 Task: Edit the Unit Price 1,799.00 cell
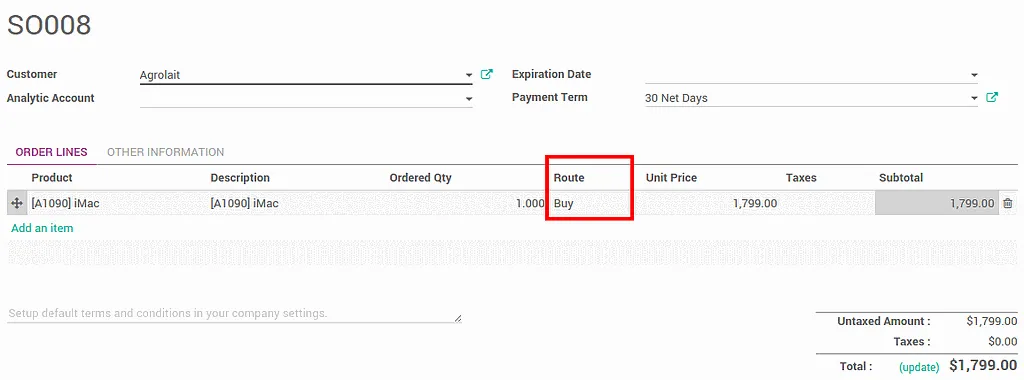pyautogui.click(x=711, y=203)
